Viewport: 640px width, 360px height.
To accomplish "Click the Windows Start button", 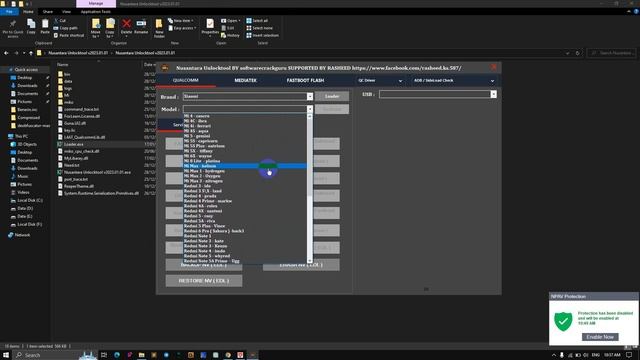I will [6, 355].
